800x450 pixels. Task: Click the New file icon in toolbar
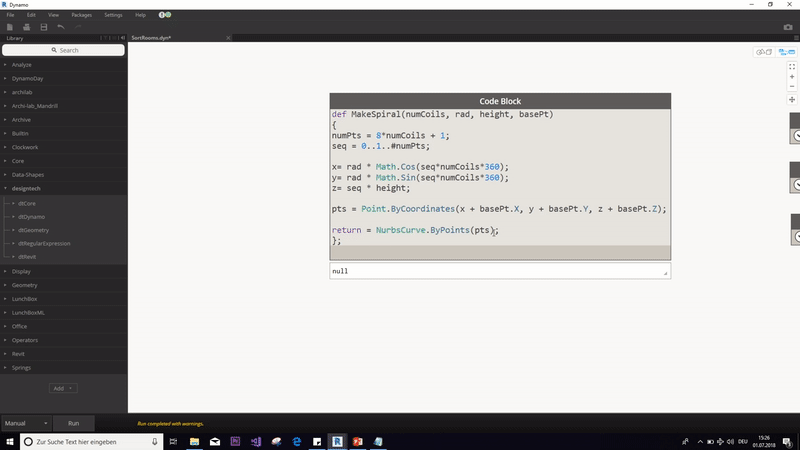pos(9,27)
